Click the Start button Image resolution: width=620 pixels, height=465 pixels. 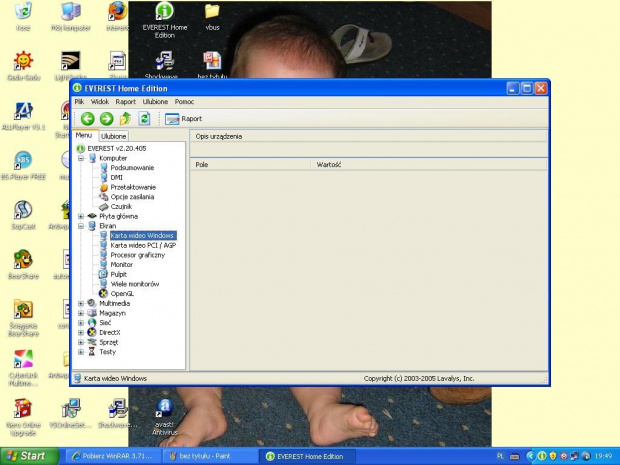click(x=28, y=456)
